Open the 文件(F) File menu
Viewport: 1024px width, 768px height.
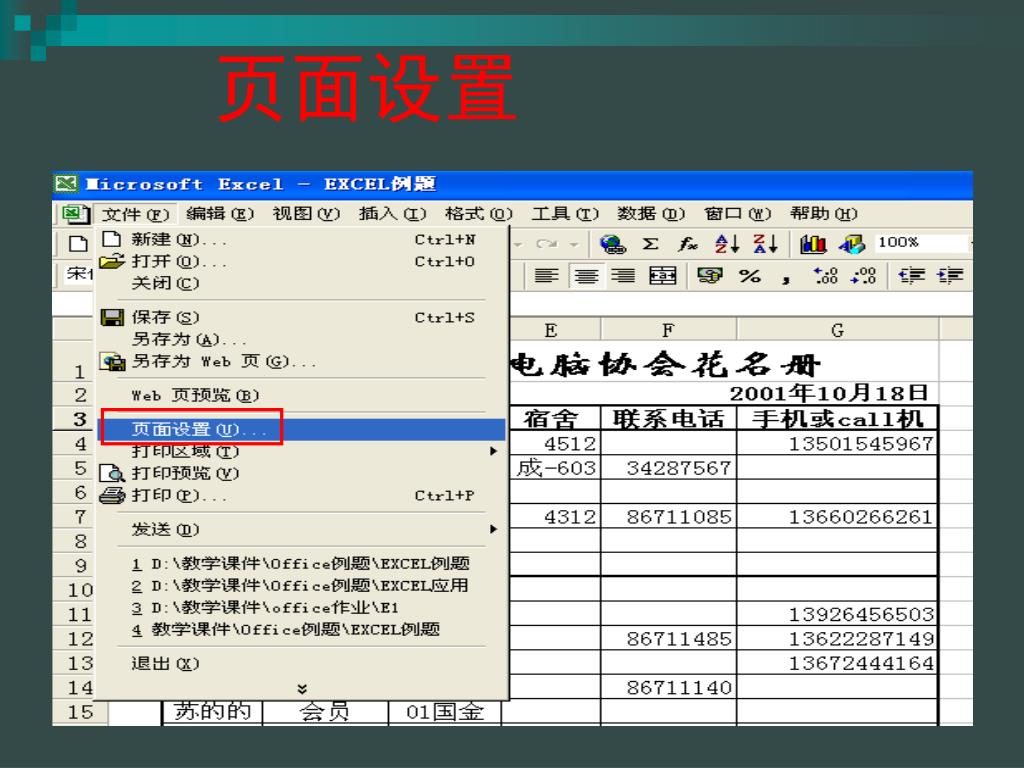pyautogui.click(x=135, y=214)
